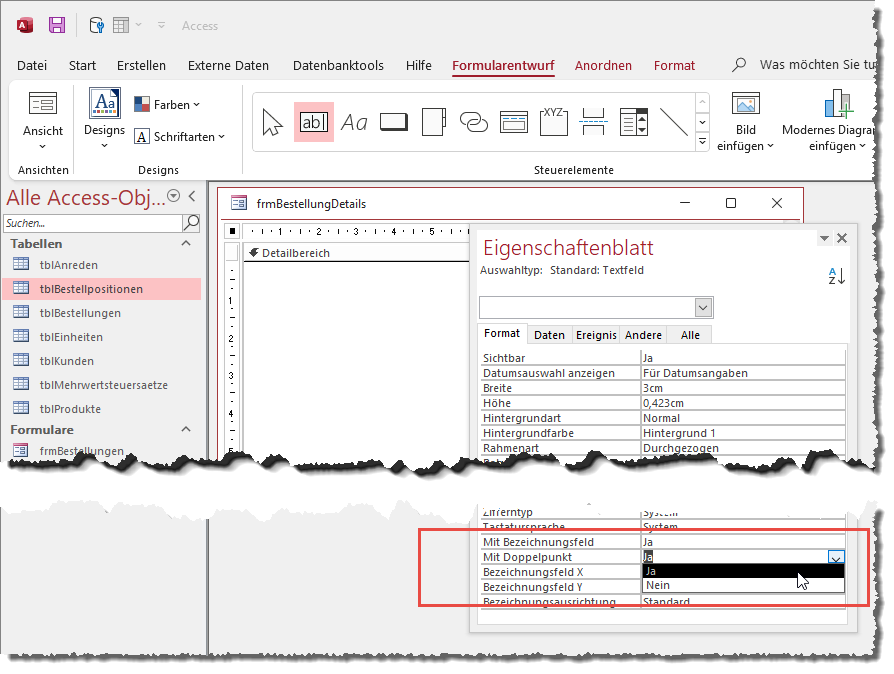Switch to the Daten tab in Eigenschaftenblatt
Viewport: 894px width, 674px height.
(x=551, y=333)
